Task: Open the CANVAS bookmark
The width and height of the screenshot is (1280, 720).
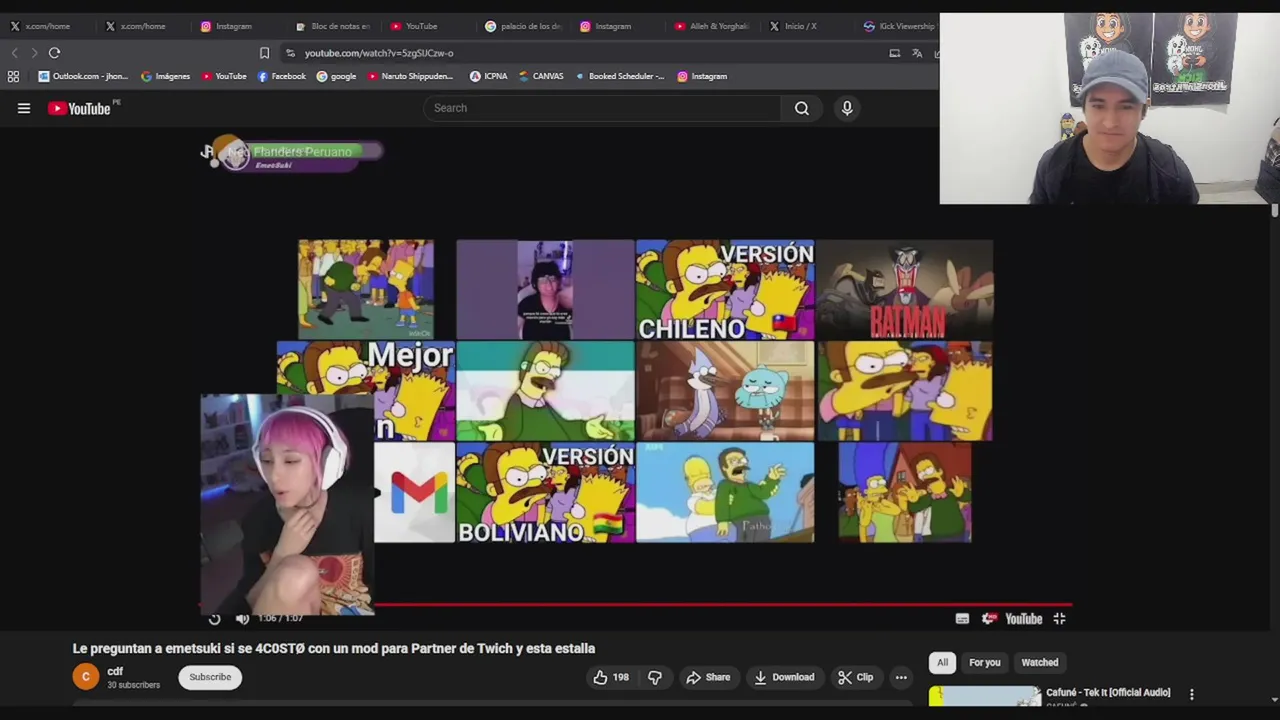Action: coord(541,76)
